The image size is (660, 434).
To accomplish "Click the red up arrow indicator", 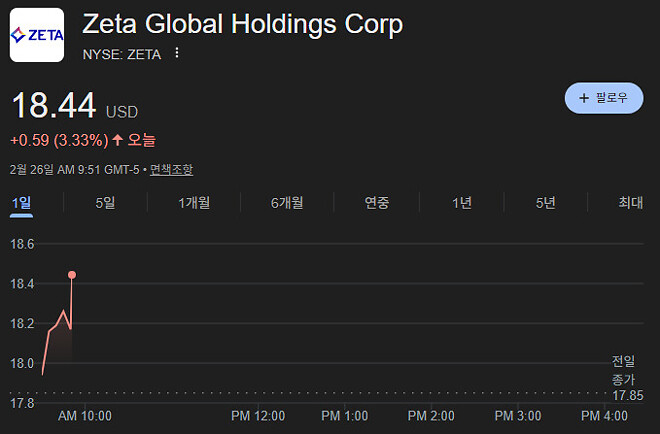I will [x=118, y=141].
